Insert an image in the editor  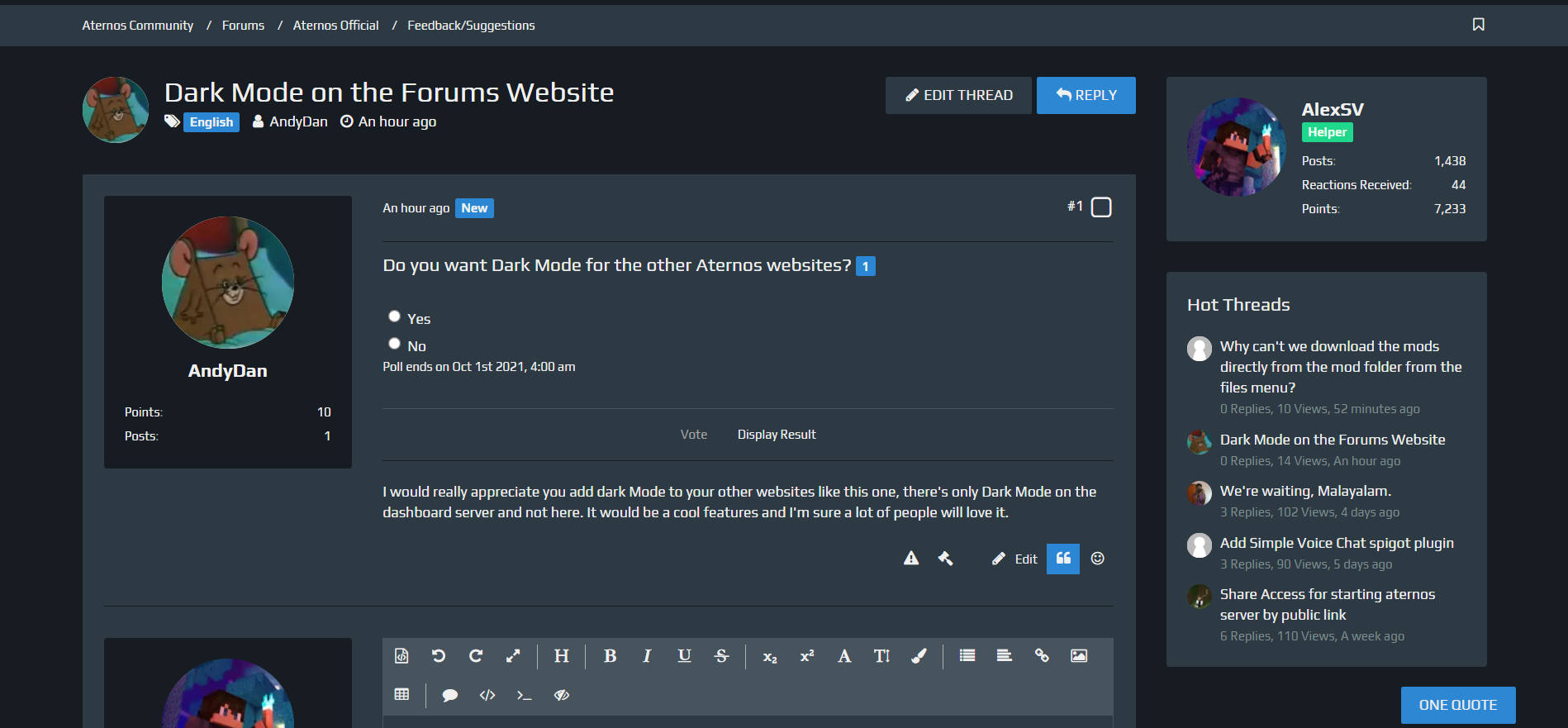1079,656
